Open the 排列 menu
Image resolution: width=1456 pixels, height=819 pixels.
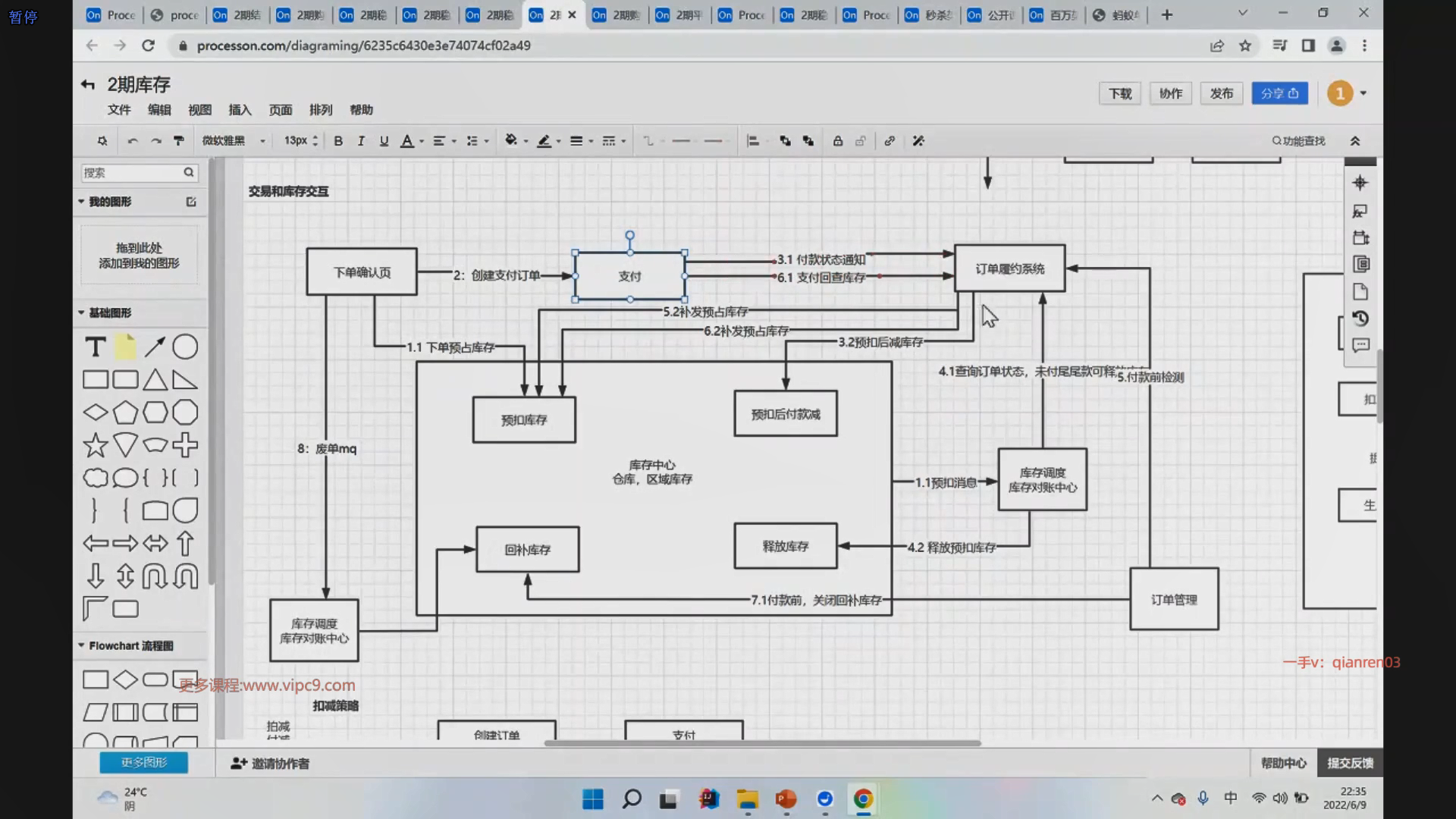pyautogui.click(x=321, y=110)
